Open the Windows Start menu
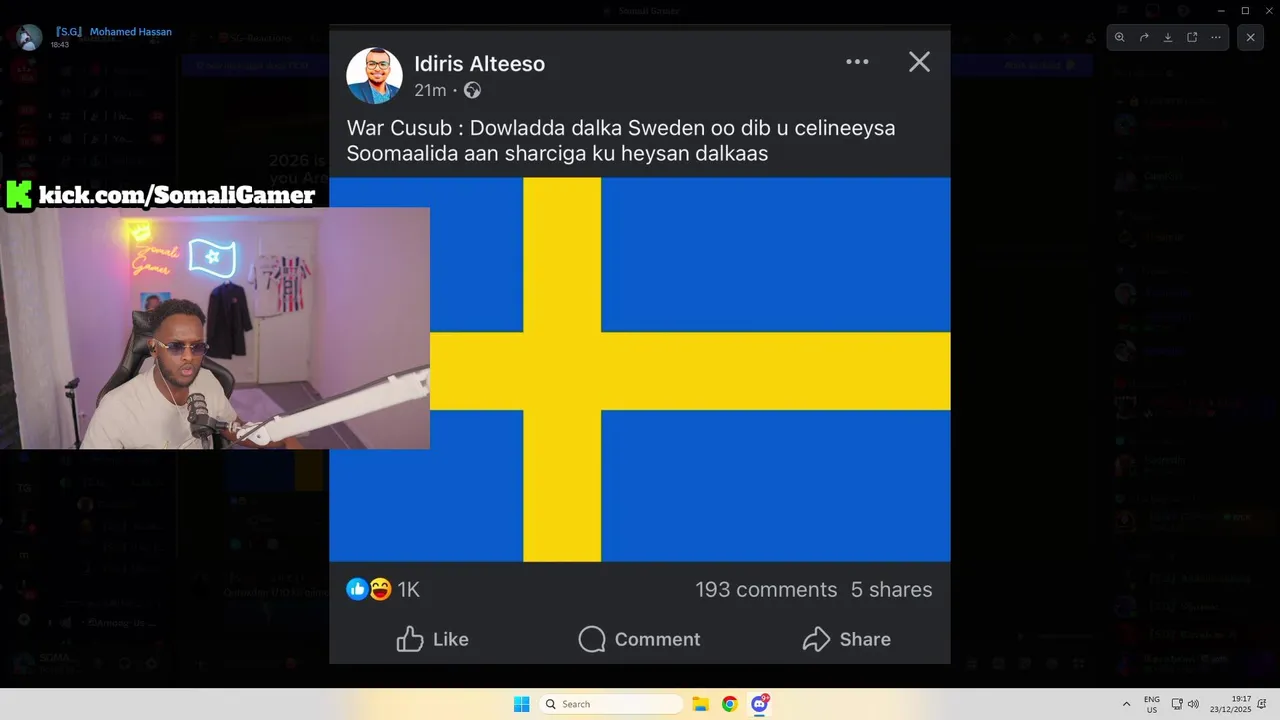Screen dimensions: 1280x720 coord(522,704)
